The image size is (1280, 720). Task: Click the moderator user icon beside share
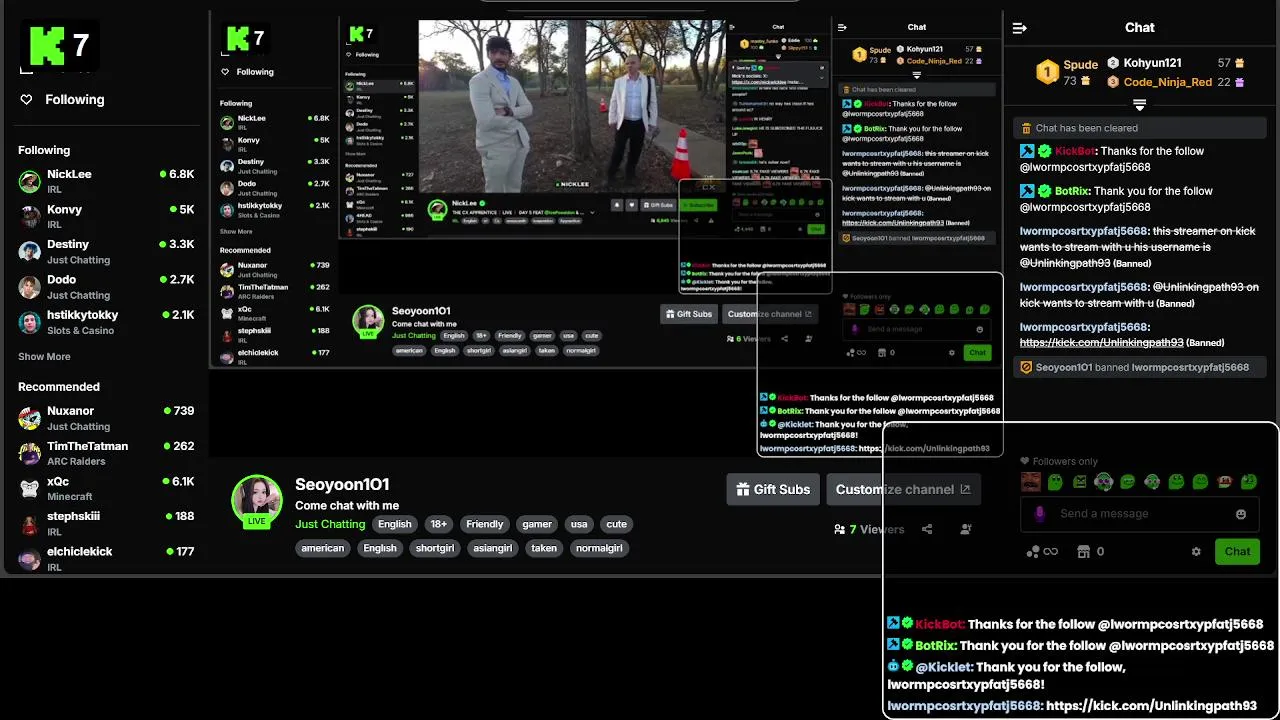[x=966, y=529]
